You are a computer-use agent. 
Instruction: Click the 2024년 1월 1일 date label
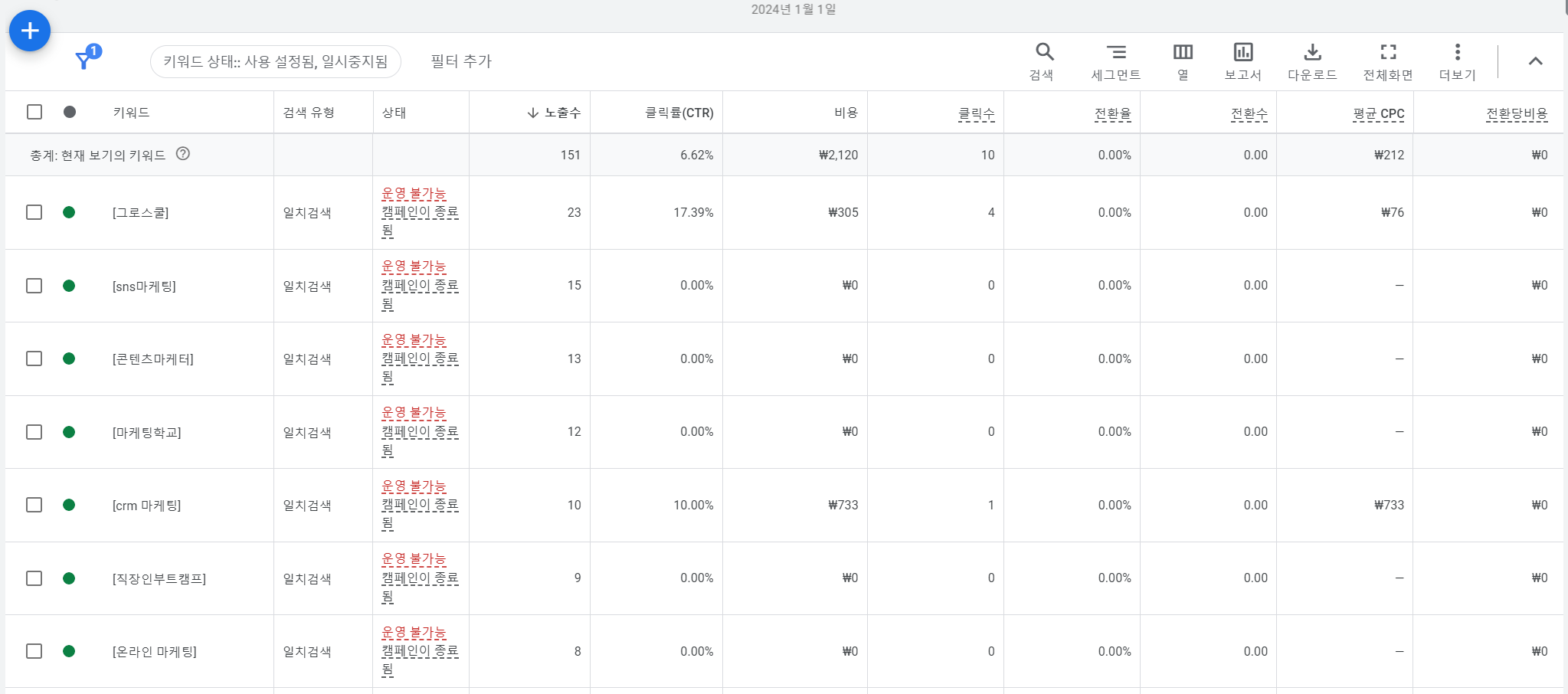tap(794, 9)
